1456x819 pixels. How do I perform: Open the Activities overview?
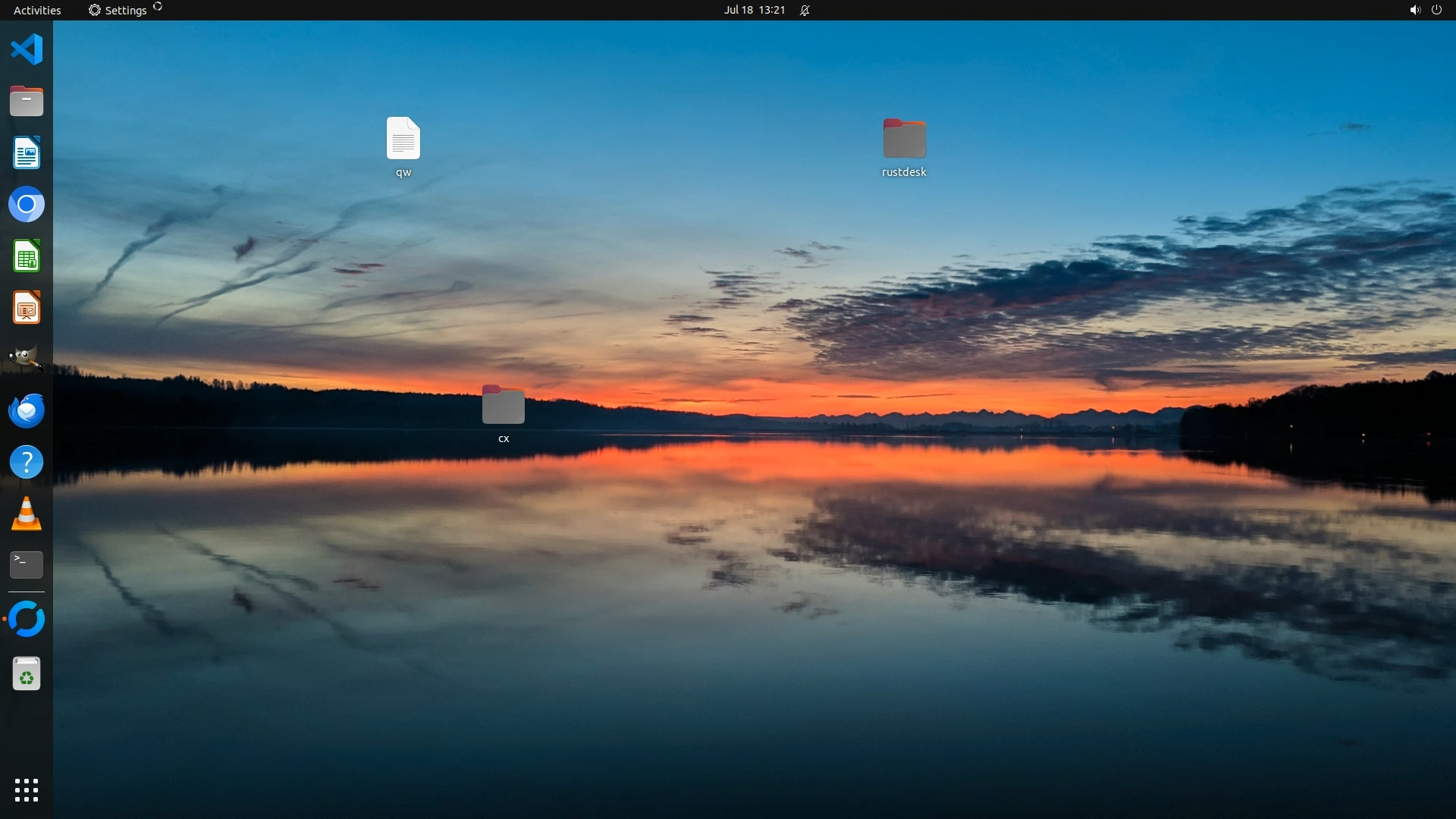pyautogui.click(x=37, y=10)
